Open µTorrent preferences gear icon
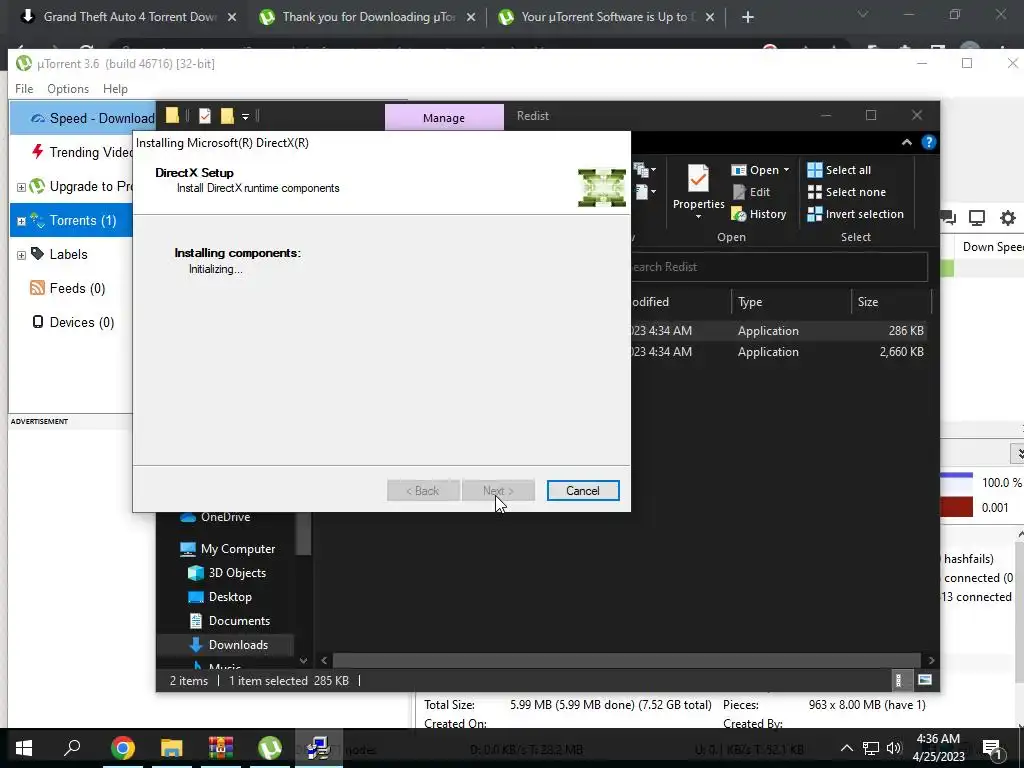 coord(1008,218)
